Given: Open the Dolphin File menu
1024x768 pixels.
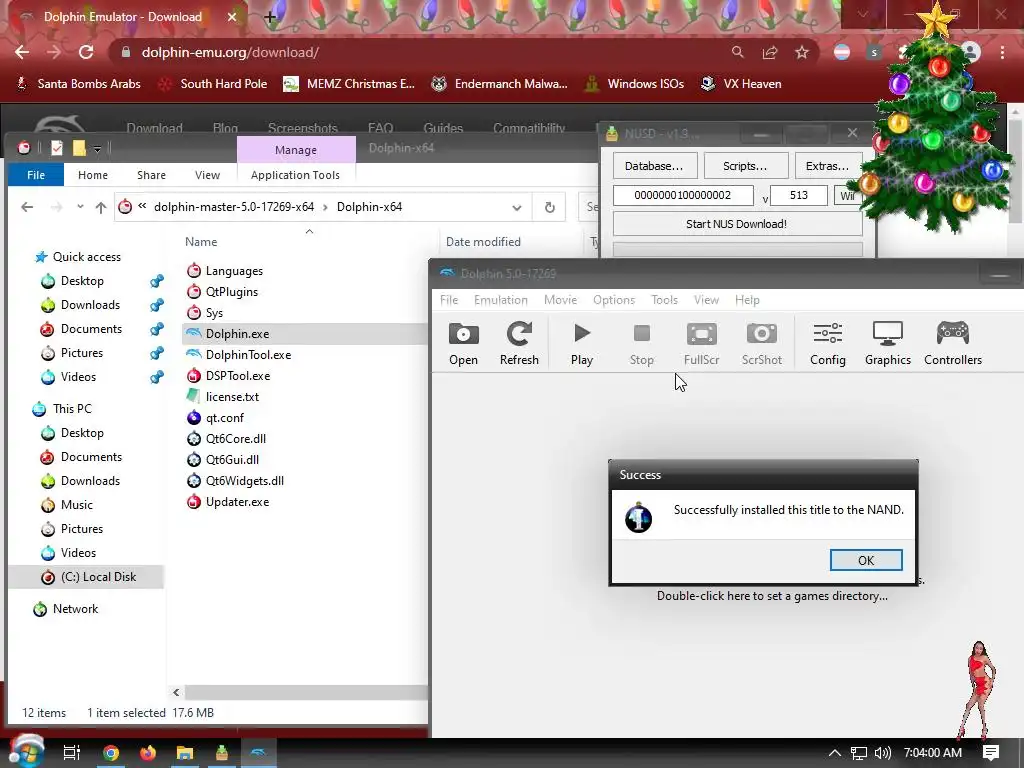Looking at the screenshot, I should 449,300.
